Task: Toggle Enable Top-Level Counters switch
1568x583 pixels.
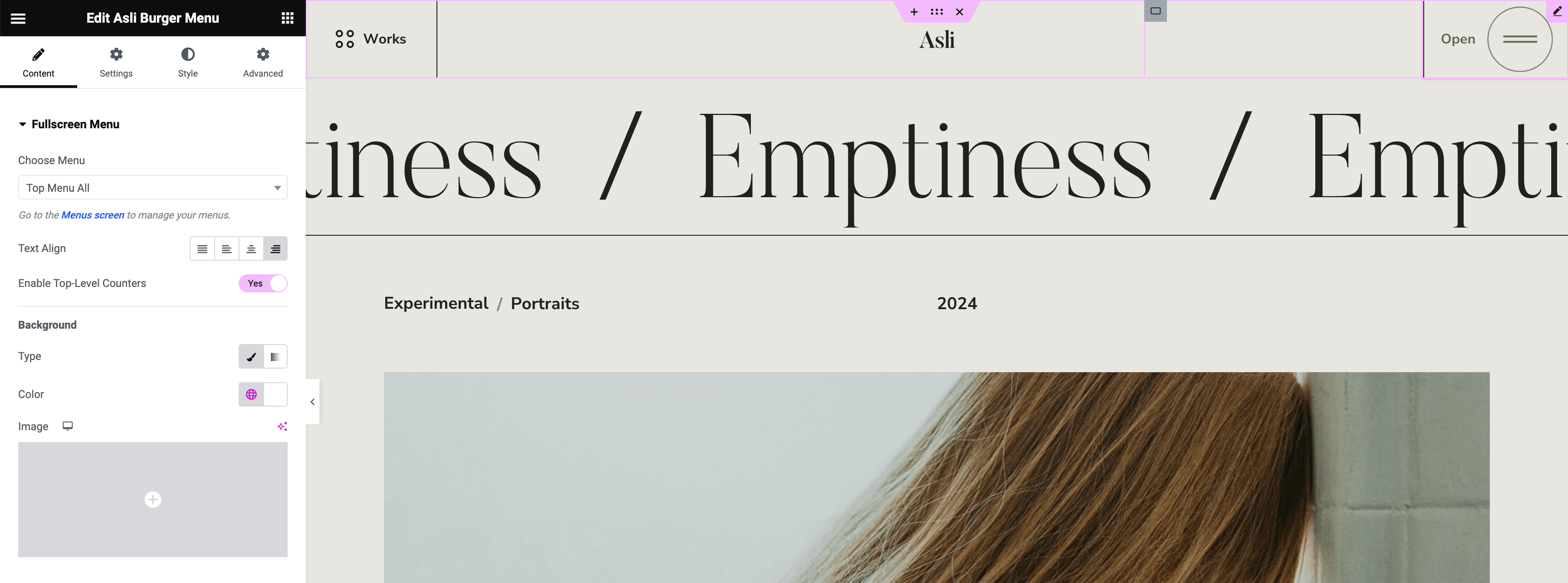Action: [263, 283]
